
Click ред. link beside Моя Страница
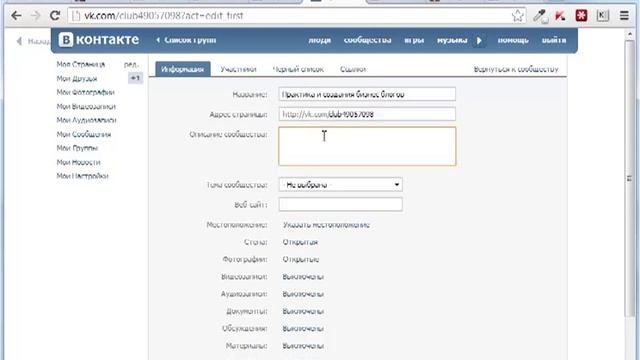(x=131, y=64)
